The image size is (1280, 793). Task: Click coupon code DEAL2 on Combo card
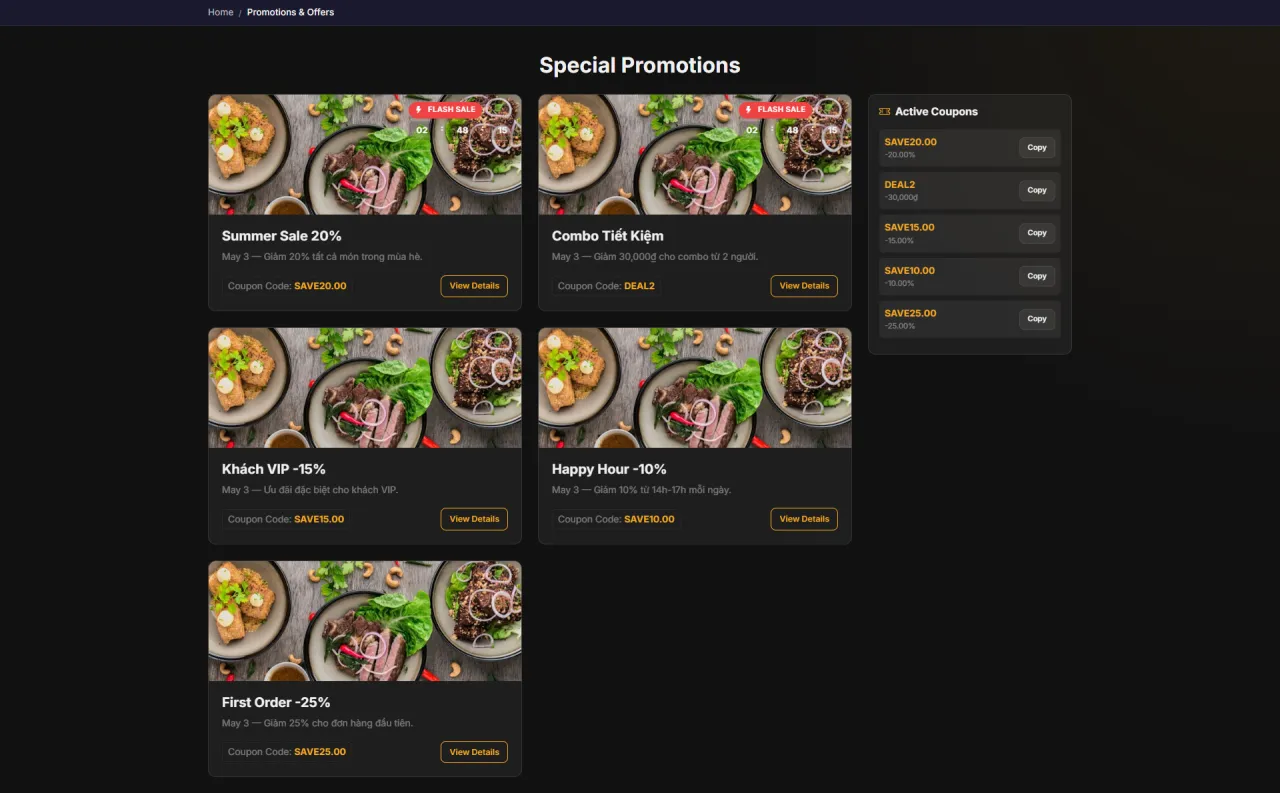(639, 286)
